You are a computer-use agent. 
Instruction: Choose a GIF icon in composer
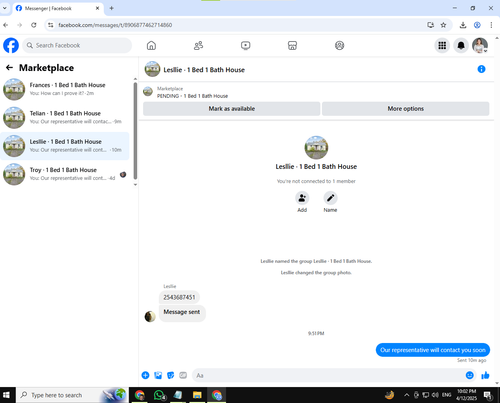point(183,375)
